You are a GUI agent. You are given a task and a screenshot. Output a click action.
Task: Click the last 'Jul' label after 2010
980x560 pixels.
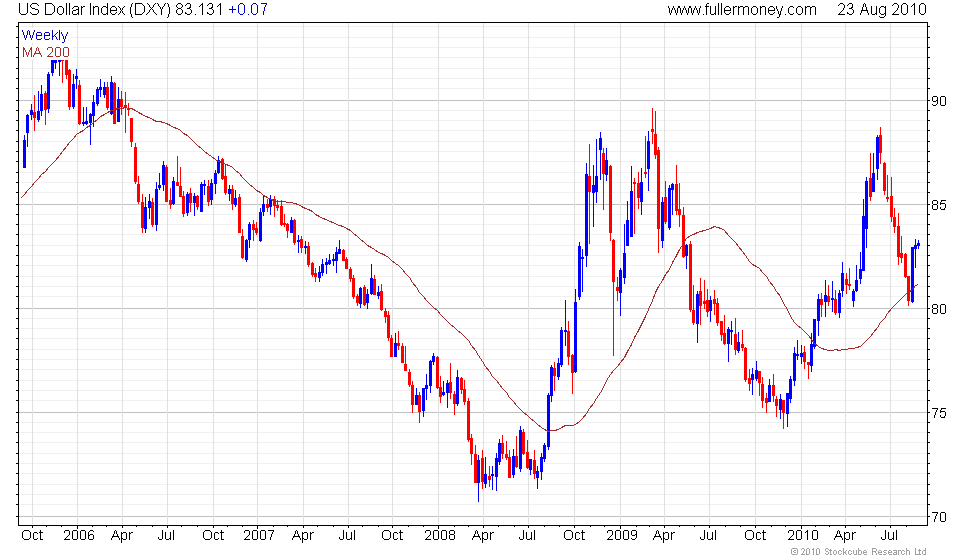(x=889, y=535)
